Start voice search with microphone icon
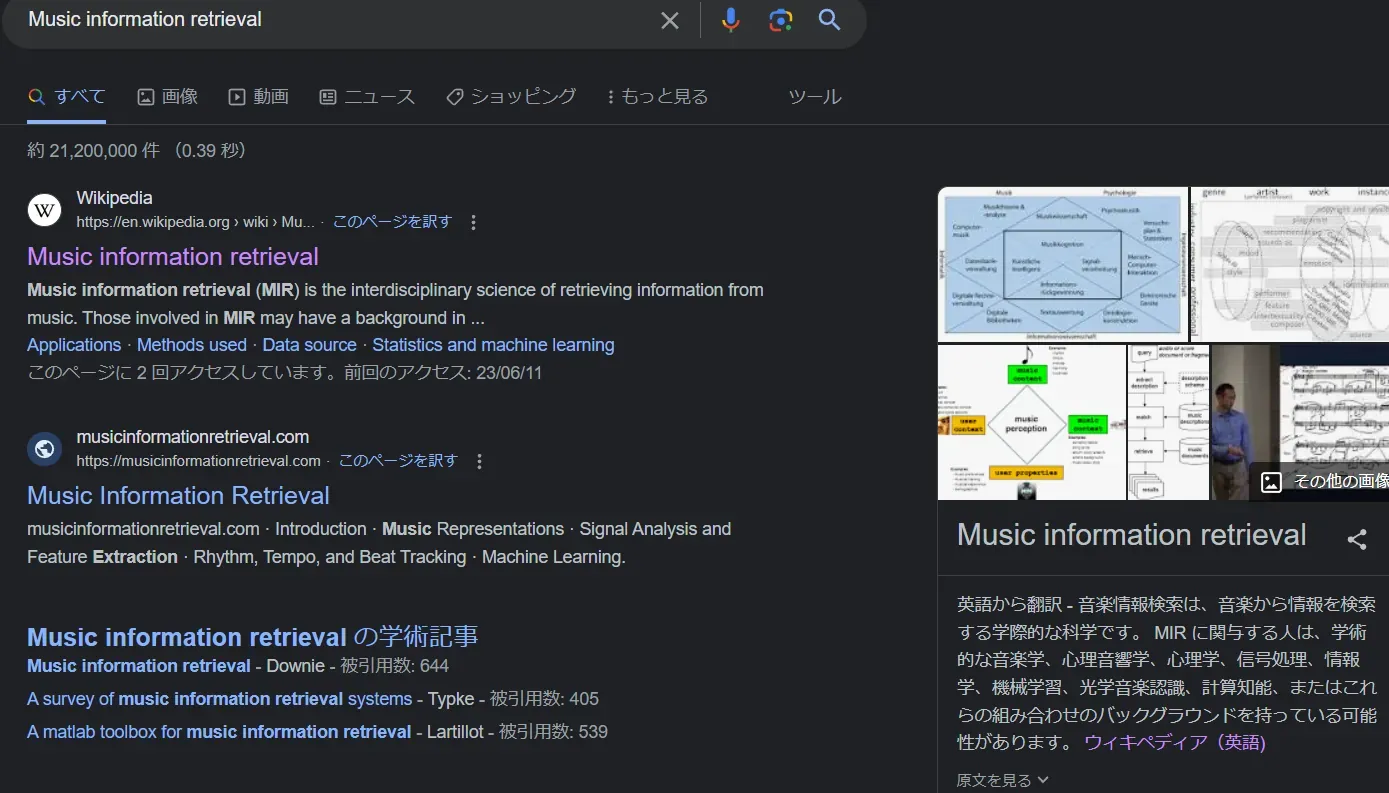Screen dimensions: 1389x793 point(731,20)
